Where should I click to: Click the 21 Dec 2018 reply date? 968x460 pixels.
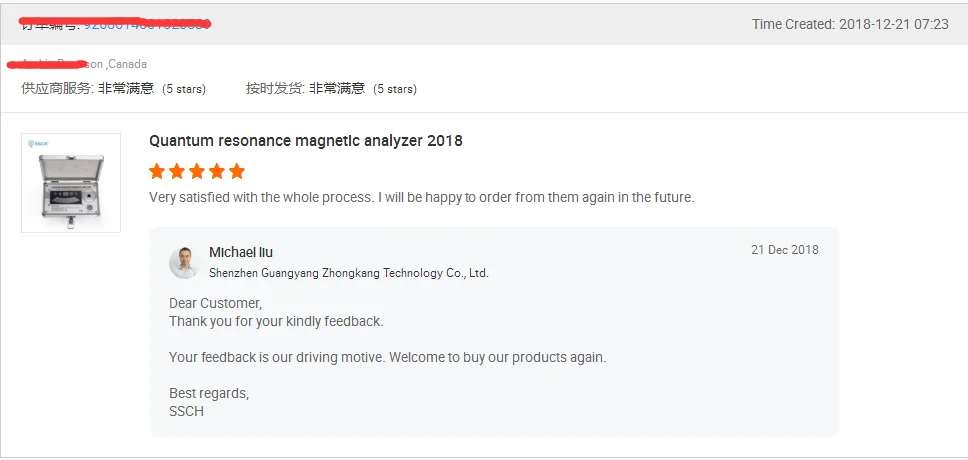point(784,250)
